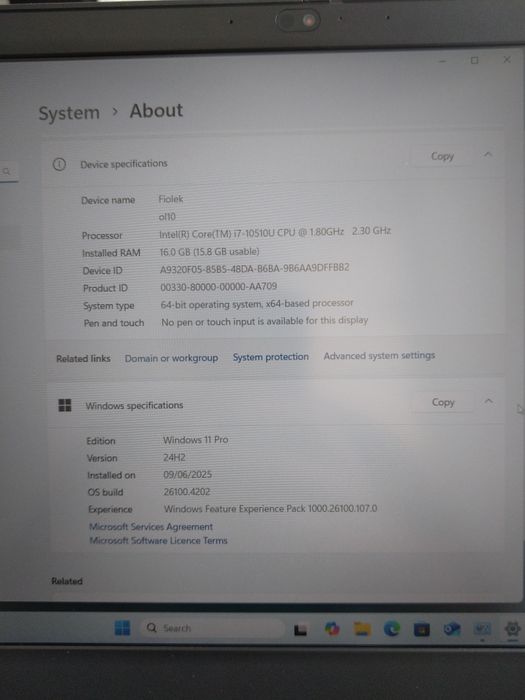Maximize the Settings window
This screenshot has width=525, height=700.
[475, 60]
